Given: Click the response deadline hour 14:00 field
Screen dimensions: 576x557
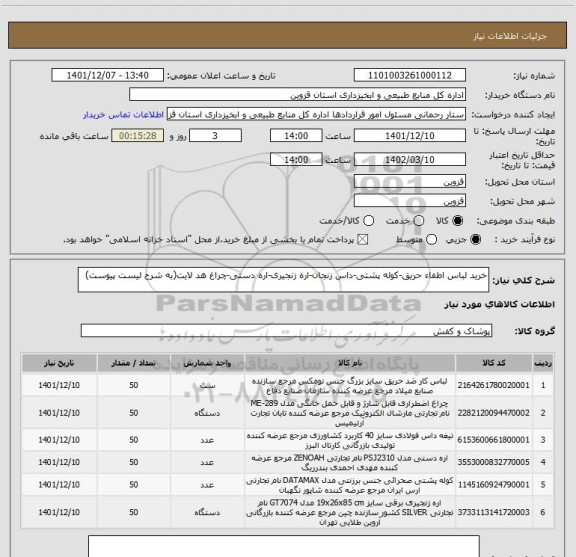Looking at the screenshot, I should tap(296, 136).
